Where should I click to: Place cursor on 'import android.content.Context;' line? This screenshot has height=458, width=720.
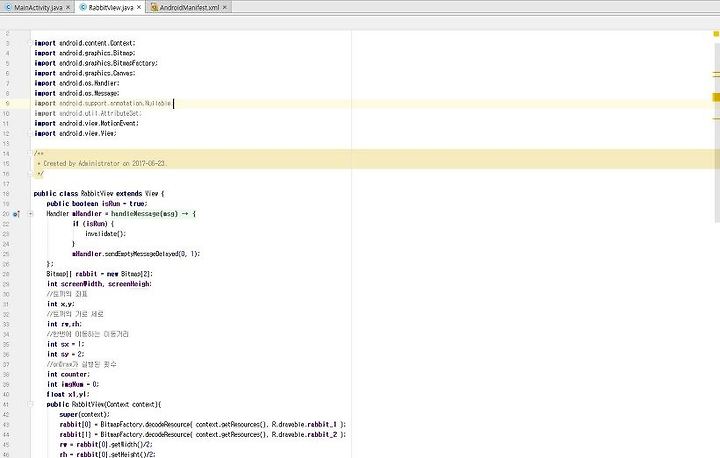pyautogui.click(x=85, y=43)
